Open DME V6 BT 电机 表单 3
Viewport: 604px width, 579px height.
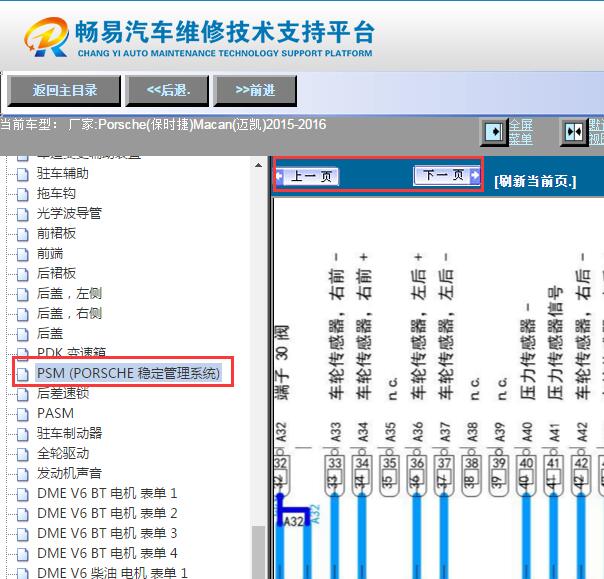click(x=107, y=534)
